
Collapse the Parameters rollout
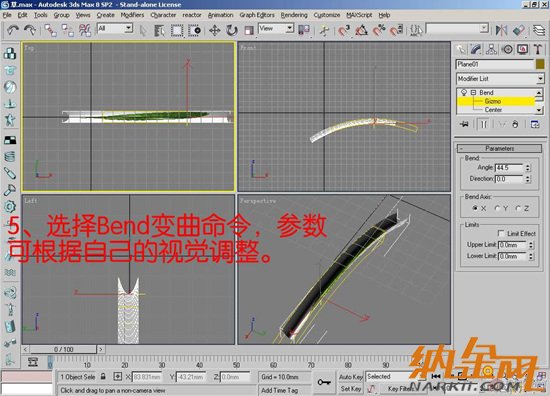click(499, 148)
